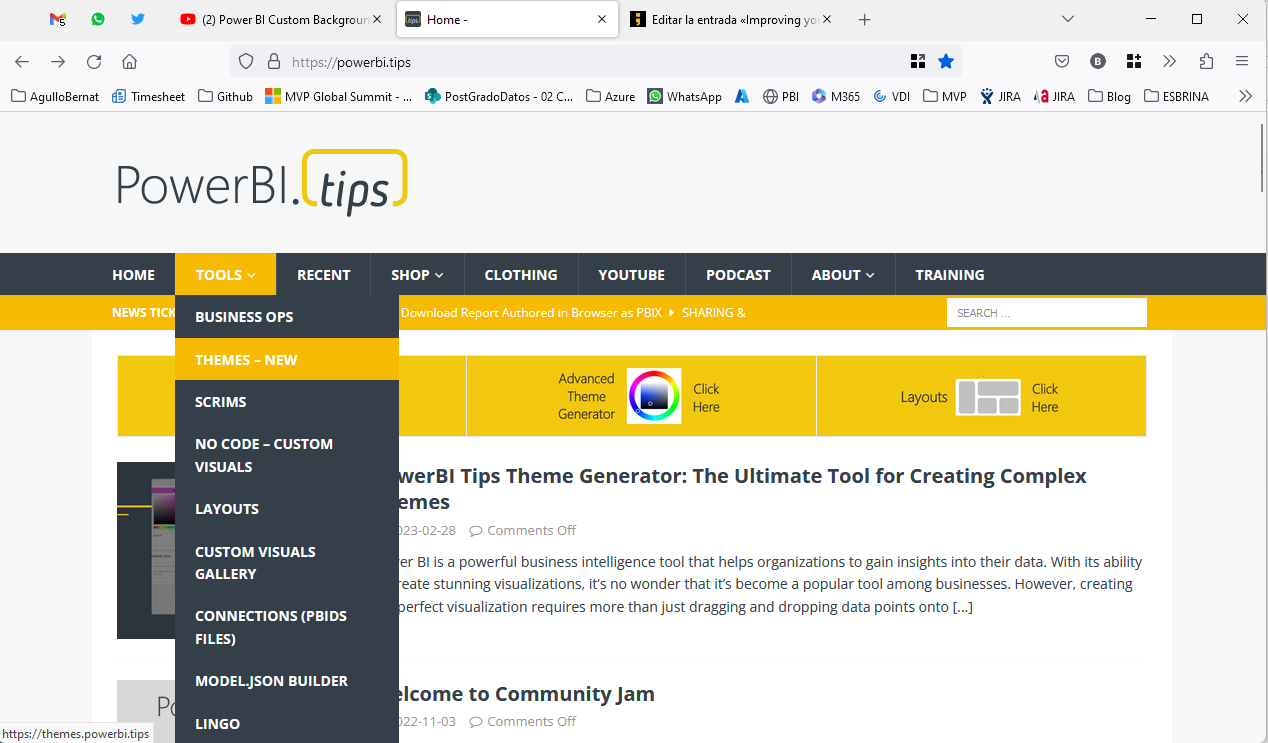1268x743 pixels.
Task: Open the Welcome to Community Jam article
Action: click(x=520, y=694)
